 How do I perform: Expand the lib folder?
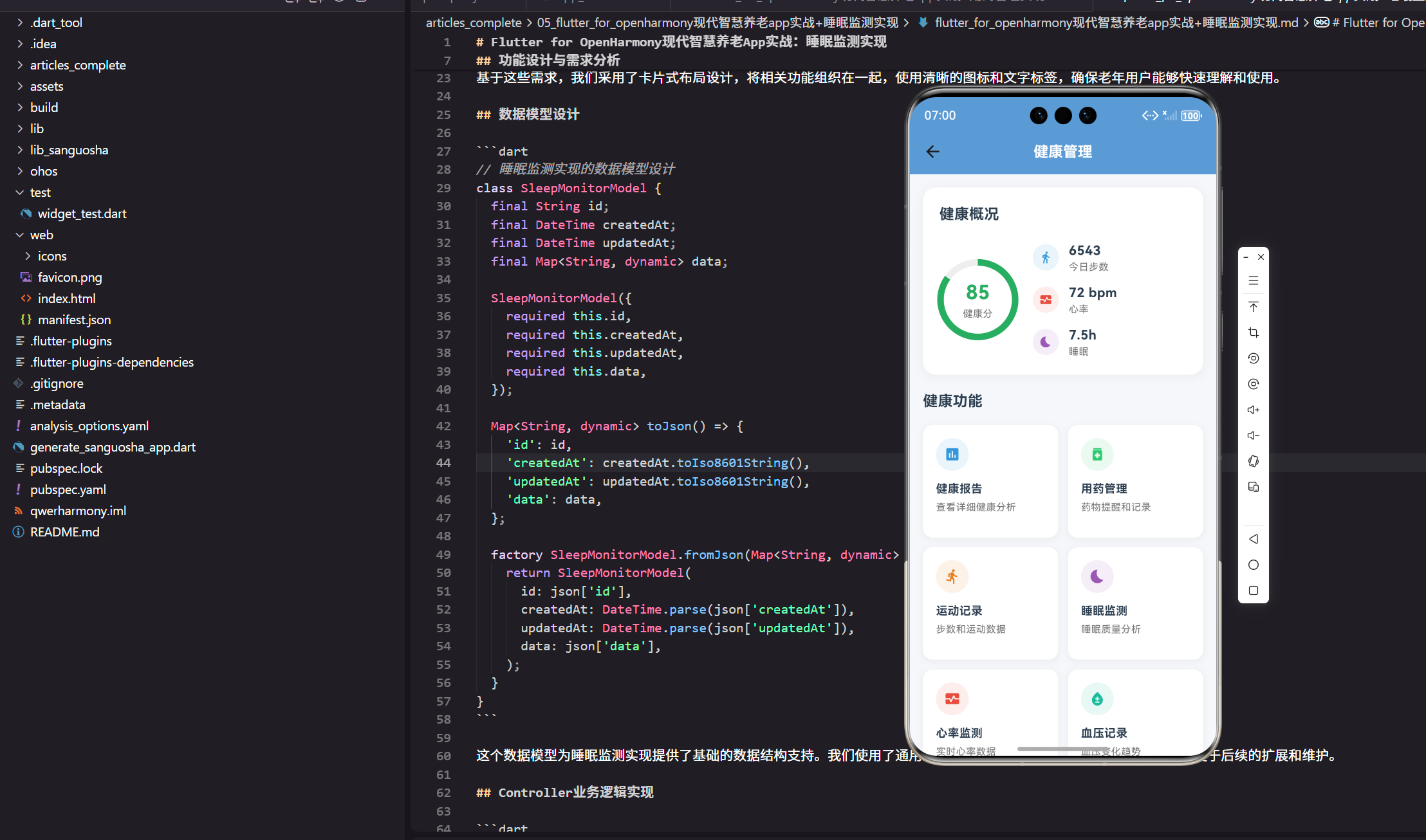coord(20,129)
